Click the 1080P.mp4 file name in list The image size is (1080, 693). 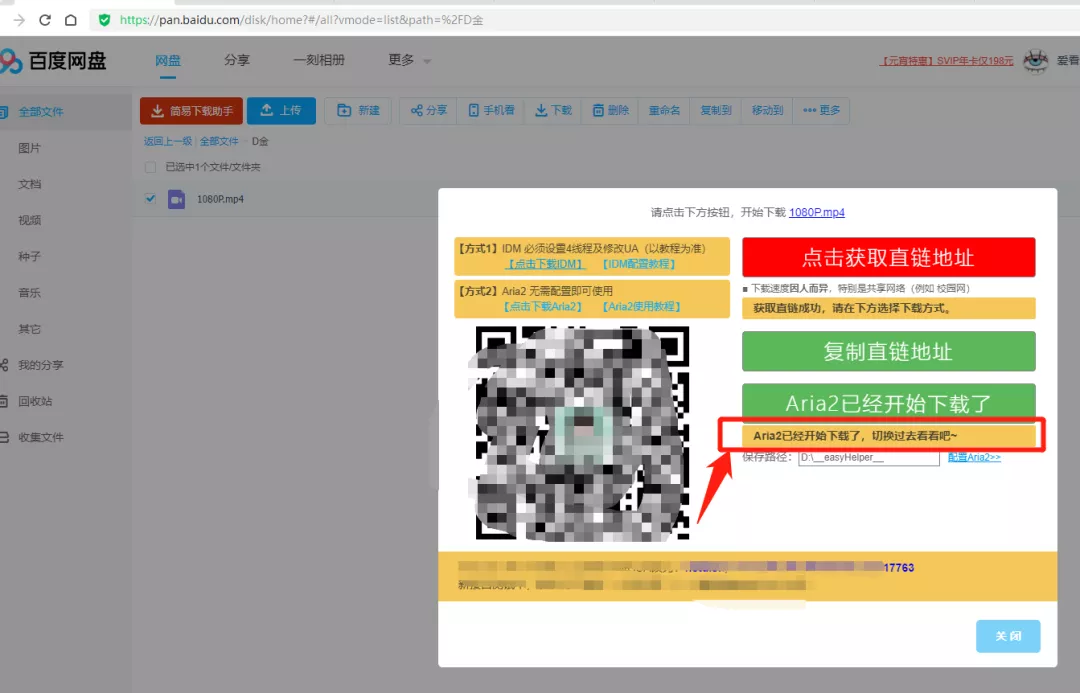220,199
